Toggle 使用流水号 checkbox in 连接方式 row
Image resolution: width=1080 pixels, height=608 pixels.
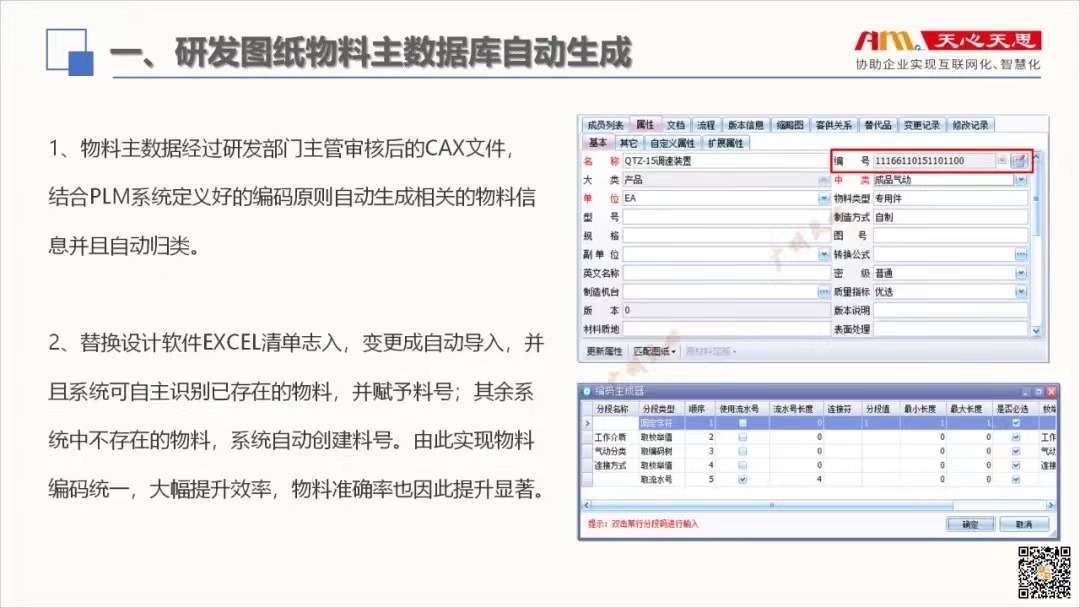pos(742,465)
